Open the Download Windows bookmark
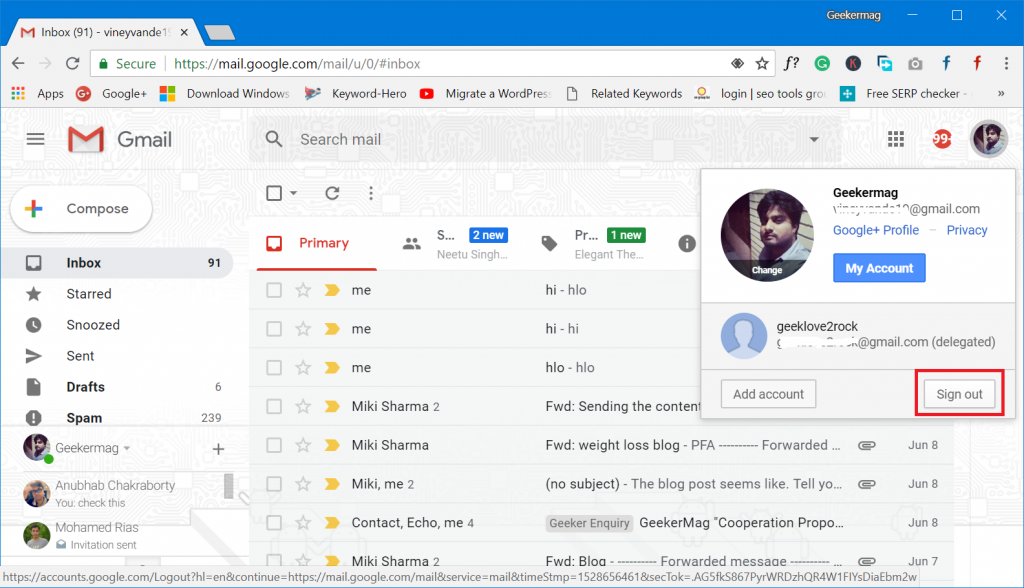The image size is (1024, 588). tap(225, 93)
